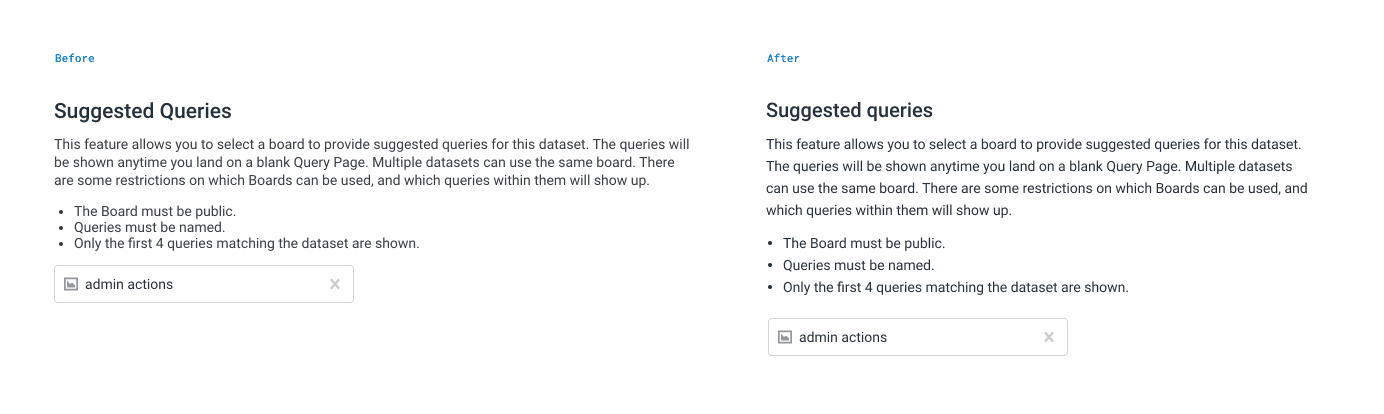Viewport: 1384px width, 414px height.
Task: Click the board icon in After selector
Action: click(785, 337)
